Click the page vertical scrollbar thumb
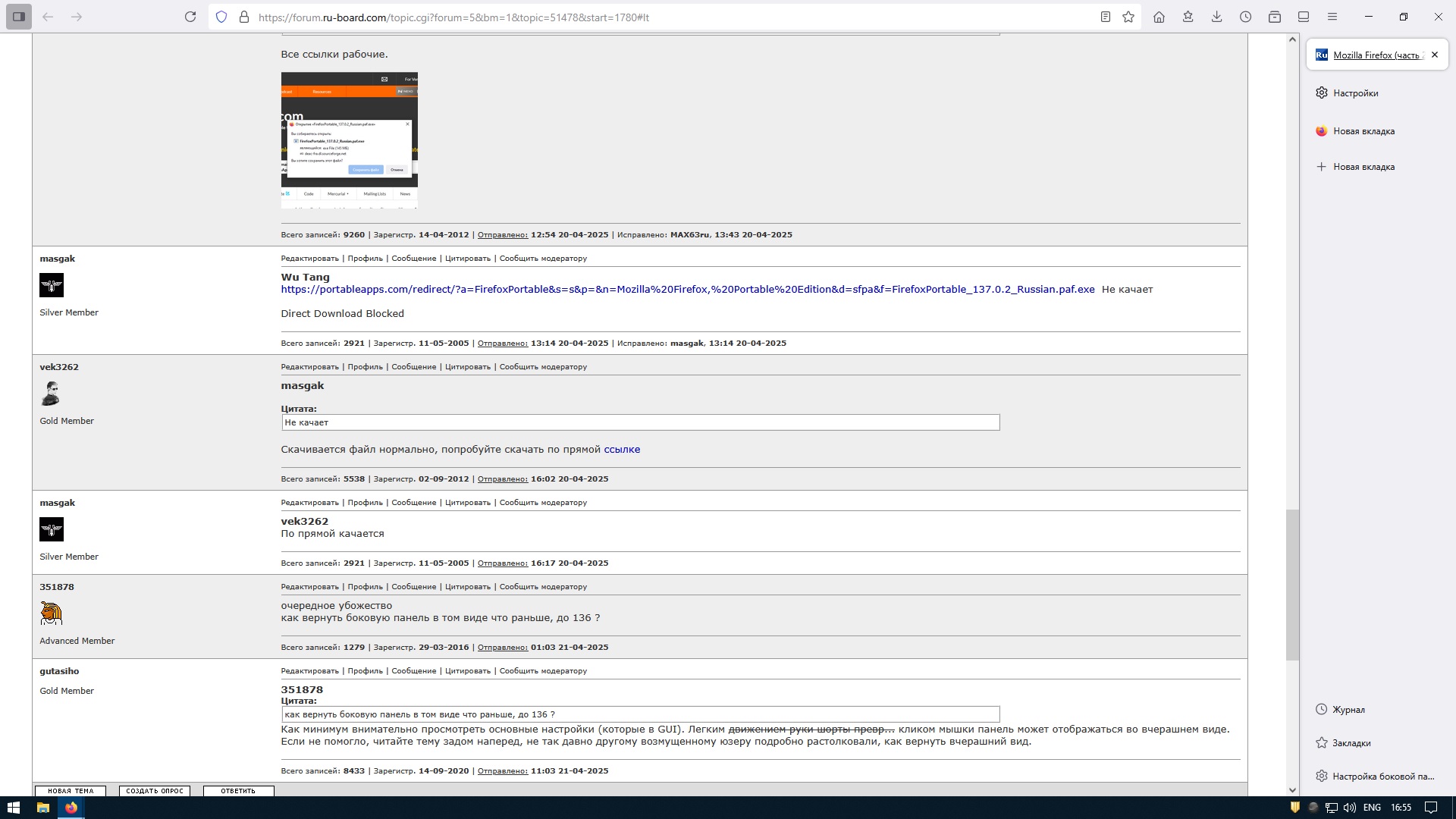This screenshot has height=819, width=1456. pyautogui.click(x=1293, y=584)
